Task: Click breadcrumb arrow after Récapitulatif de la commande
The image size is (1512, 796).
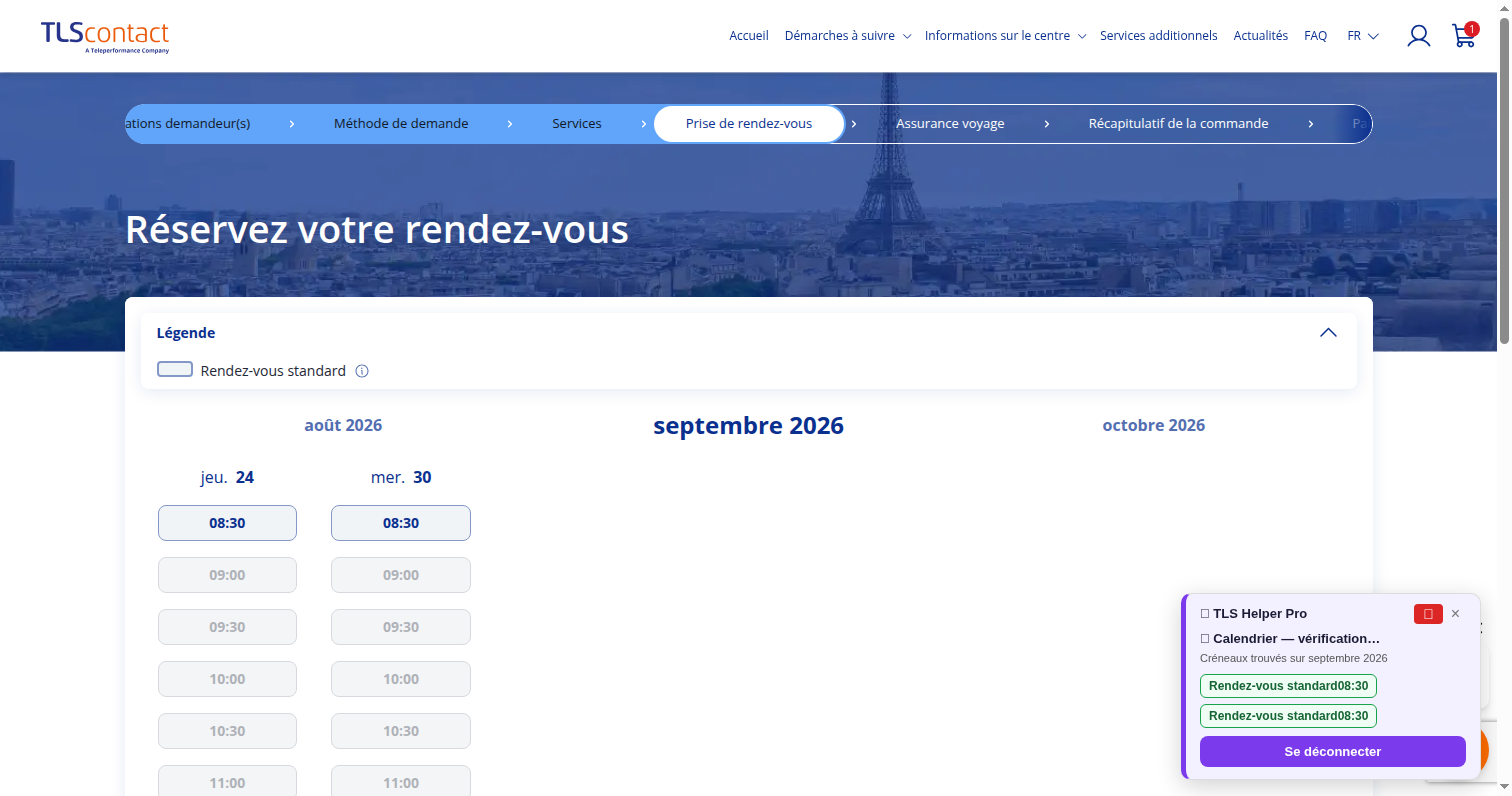Action: click(x=1310, y=124)
